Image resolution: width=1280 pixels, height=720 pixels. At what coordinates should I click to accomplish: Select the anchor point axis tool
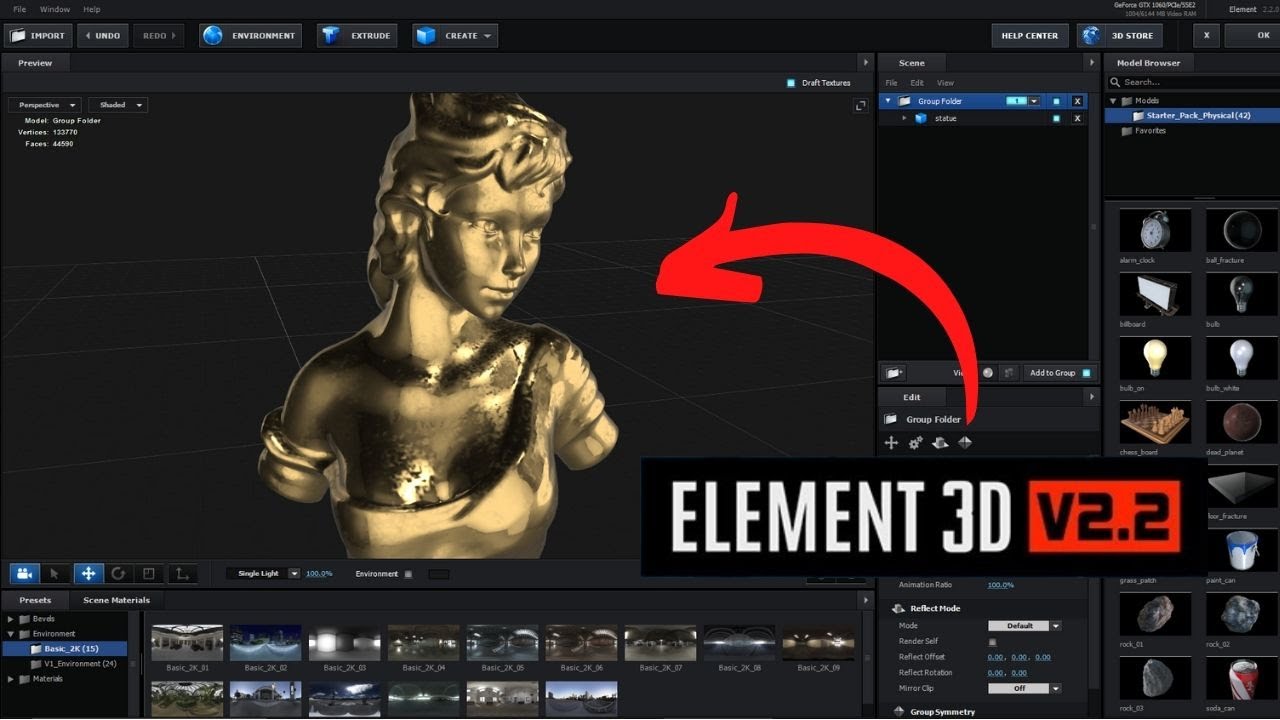click(x=181, y=574)
